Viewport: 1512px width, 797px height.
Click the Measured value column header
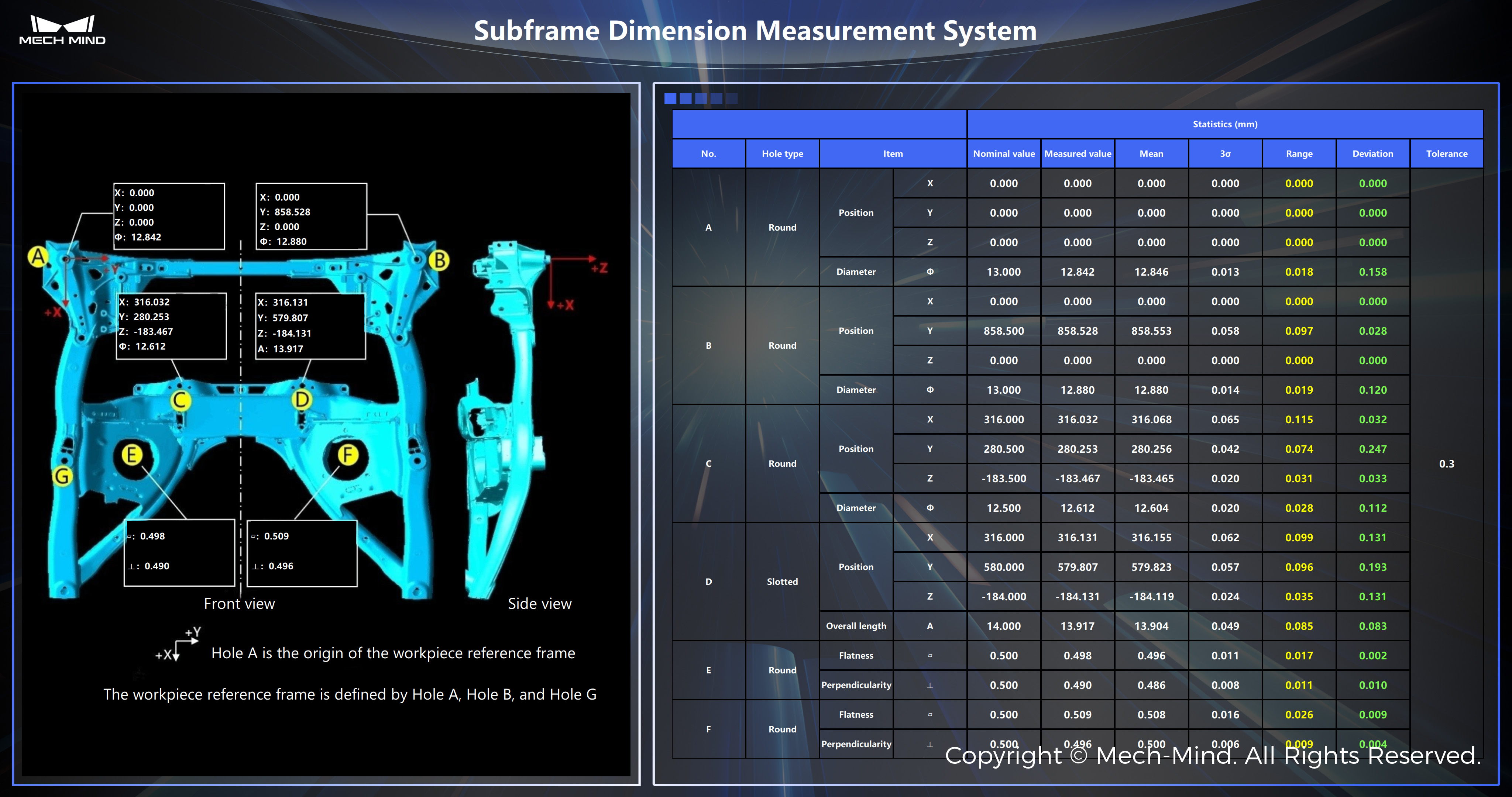[1078, 154]
